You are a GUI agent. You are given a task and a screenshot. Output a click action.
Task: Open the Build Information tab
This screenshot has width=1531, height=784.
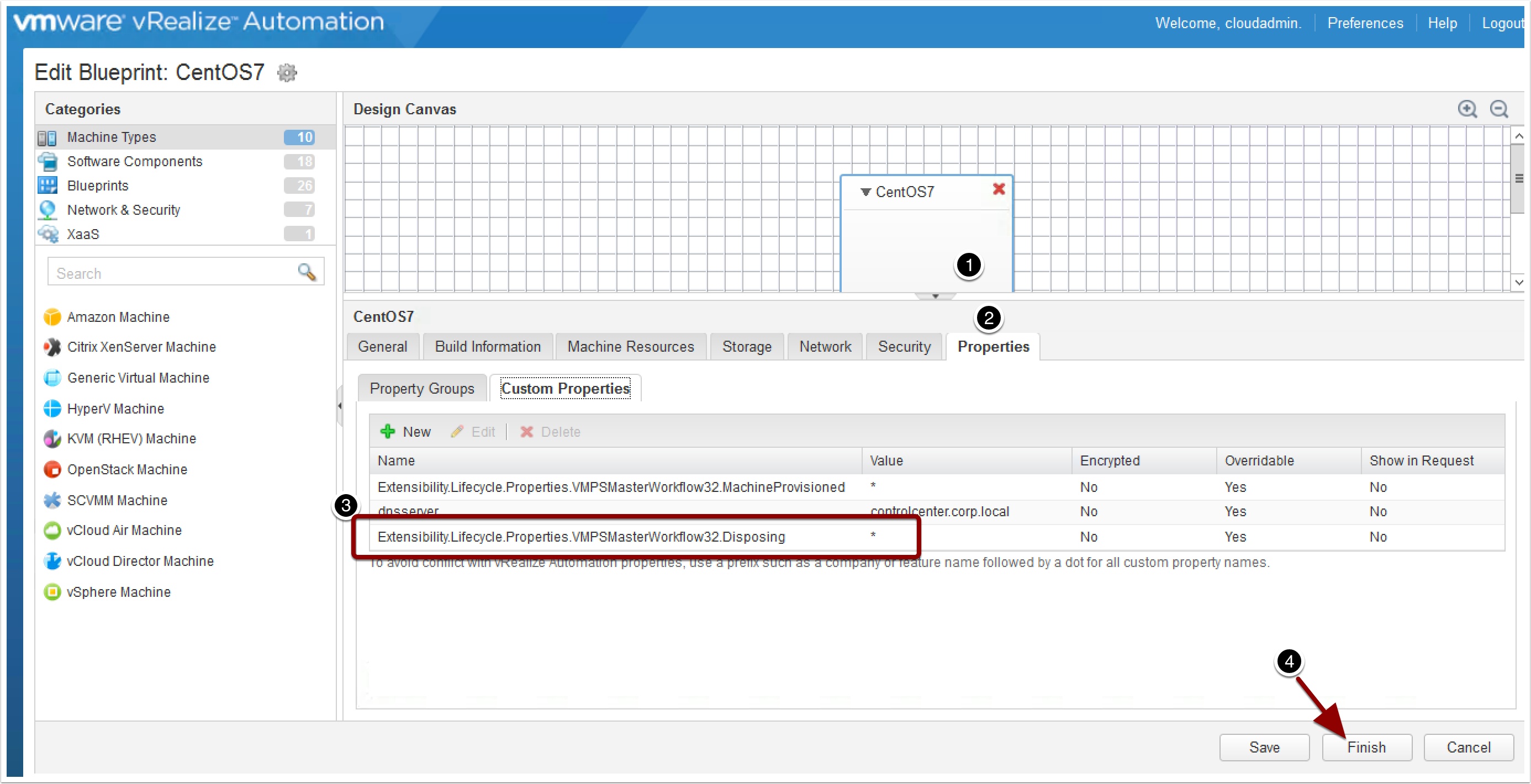coord(488,347)
